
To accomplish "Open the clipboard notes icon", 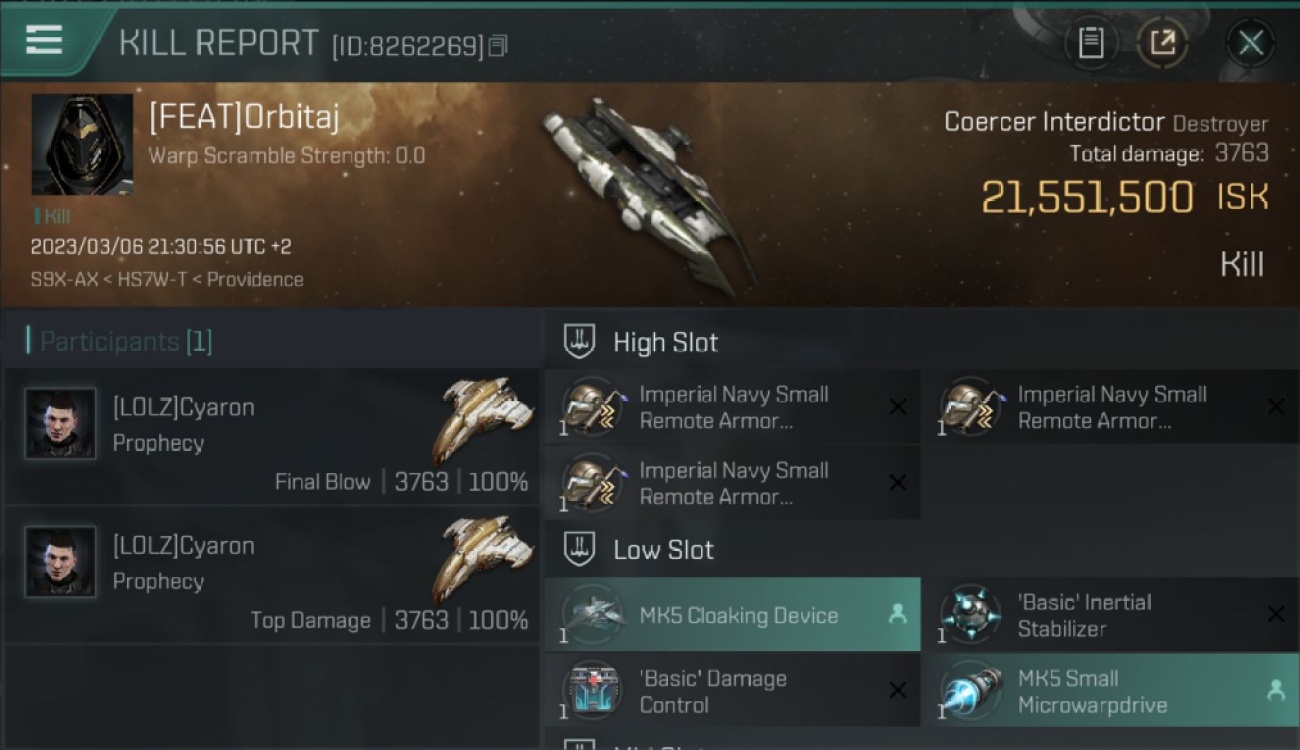I will coord(1091,43).
